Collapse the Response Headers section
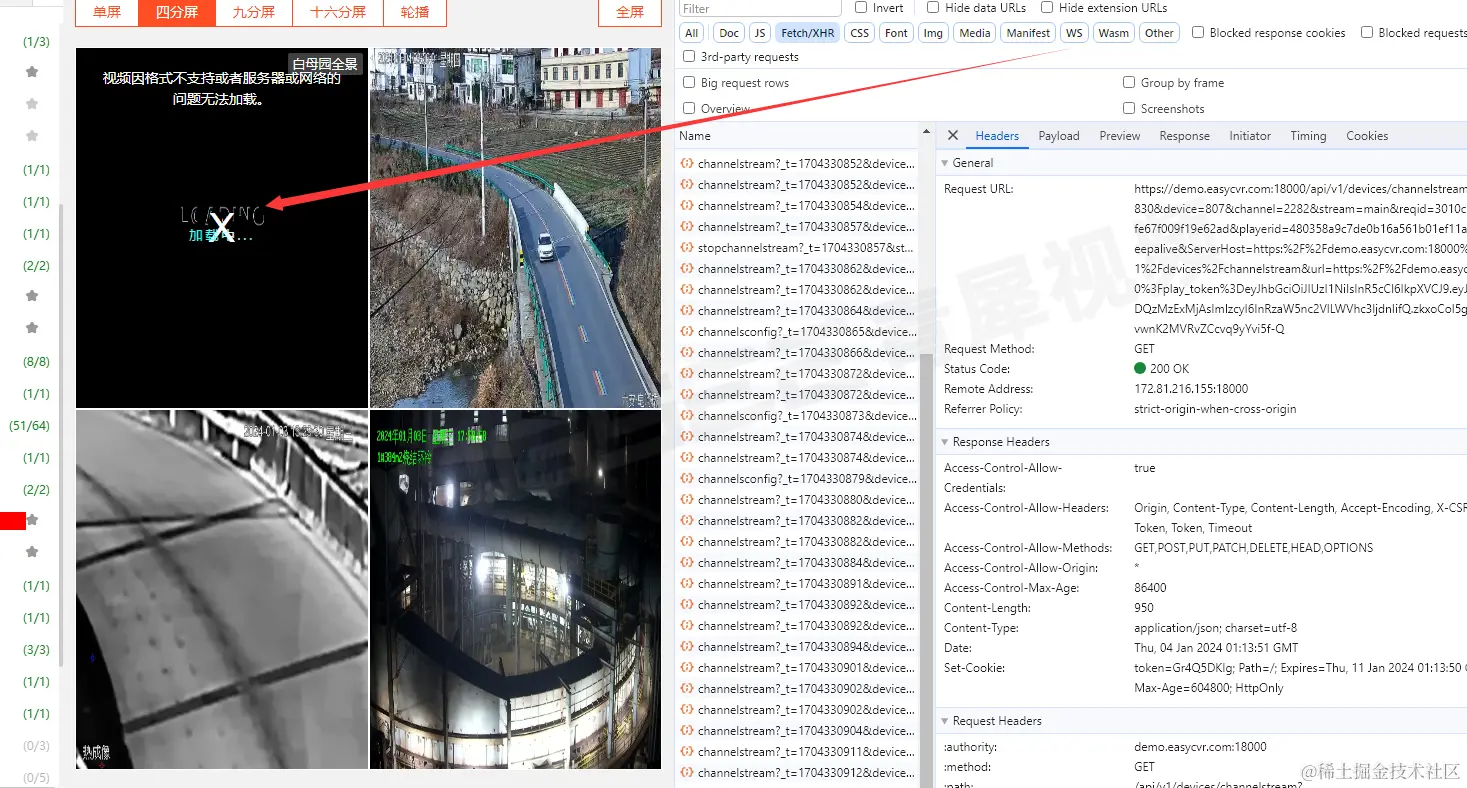Viewport: 1467px width, 788px height. coord(945,442)
